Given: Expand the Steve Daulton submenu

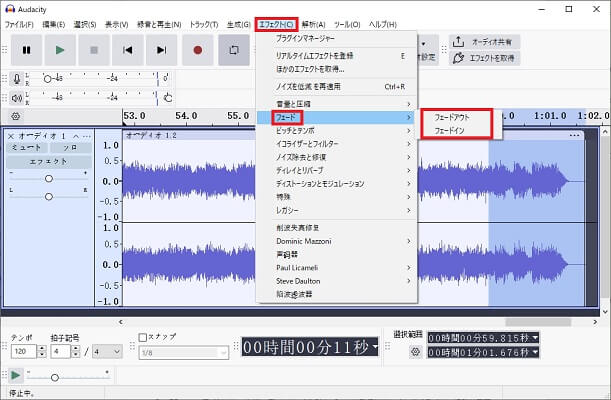Looking at the screenshot, I should [x=337, y=281].
